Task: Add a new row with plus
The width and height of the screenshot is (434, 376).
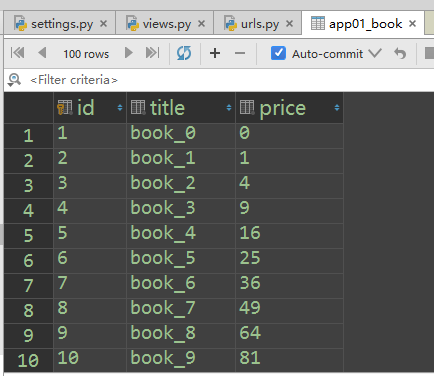Action: 215,53
